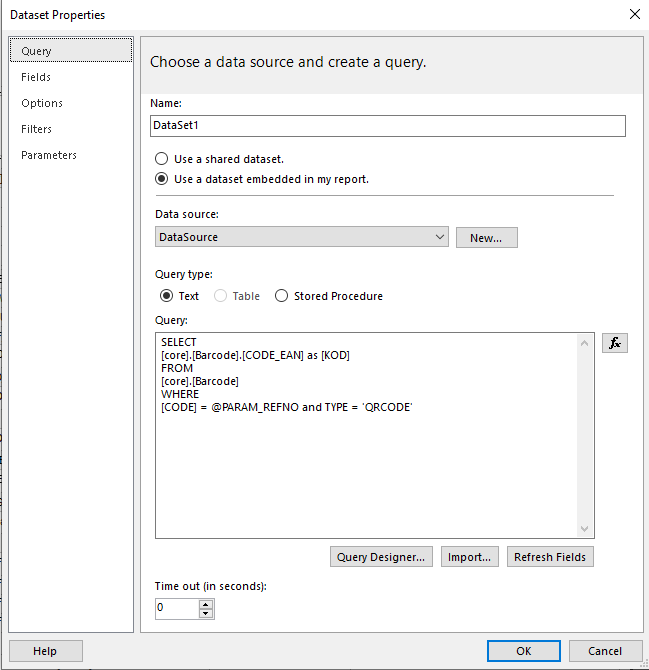Image resolution: width=649 pixels, height=670 pixels.
Task: Launch the Query Designer
Action: pos(382,557)
